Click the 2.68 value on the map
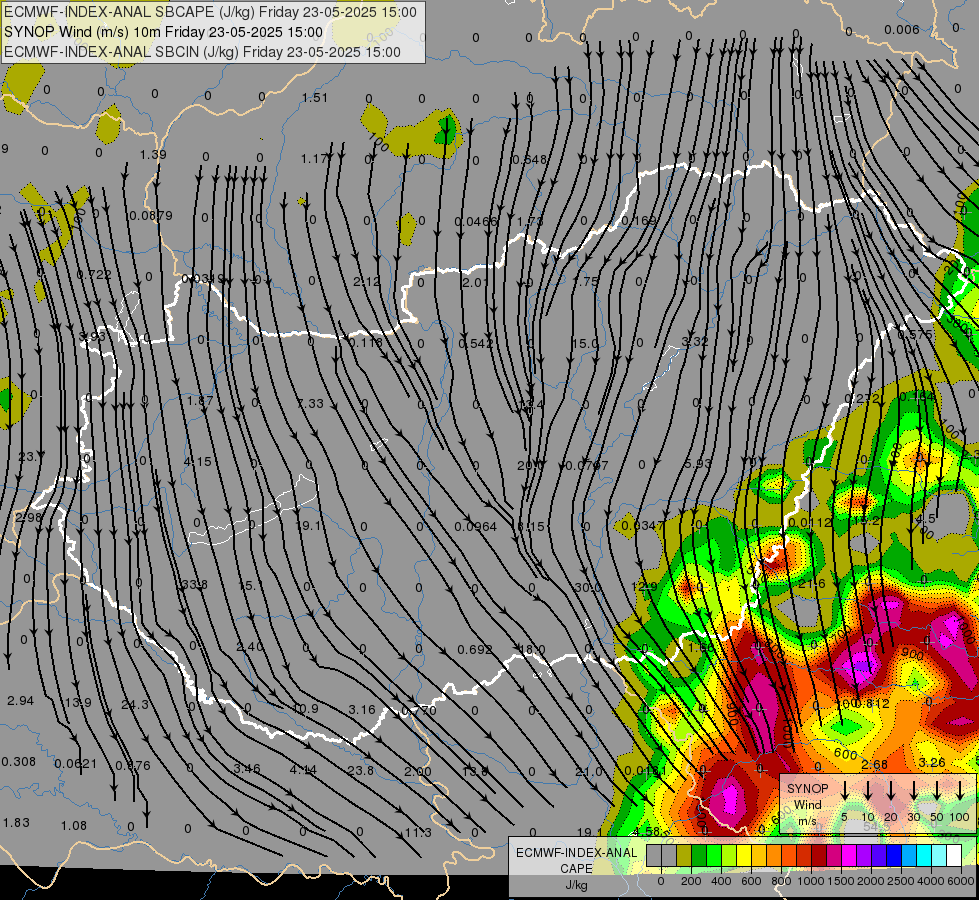Image resolution: width=979 pixels, height=900 pixels. tap(875, 764)
